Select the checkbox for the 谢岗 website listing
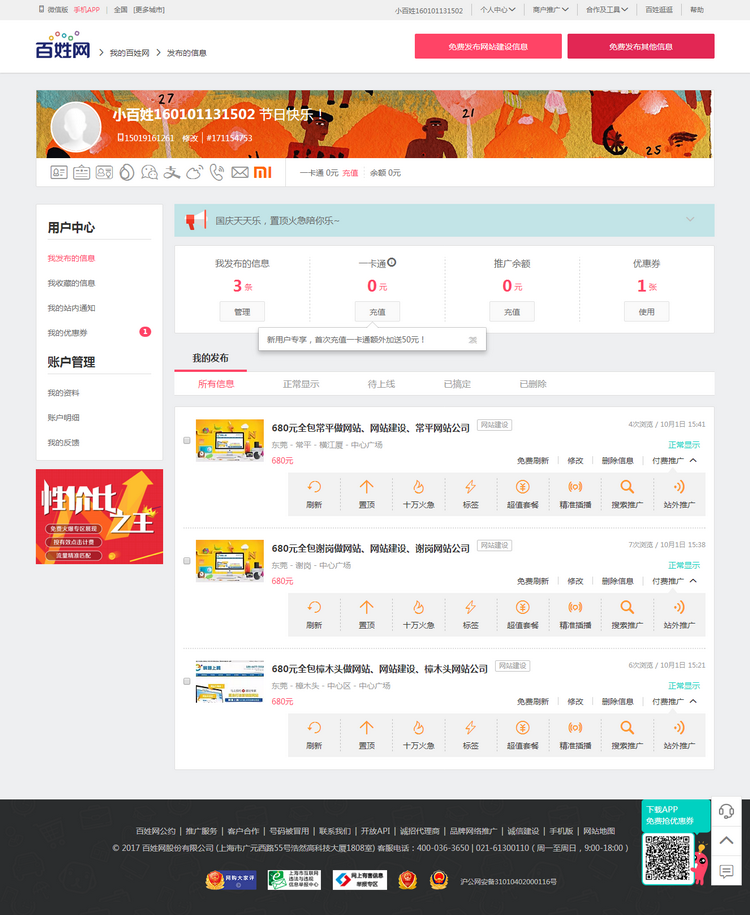Image resolution: width=750 pixels, height=915 pixels. (x=187, y=561)
